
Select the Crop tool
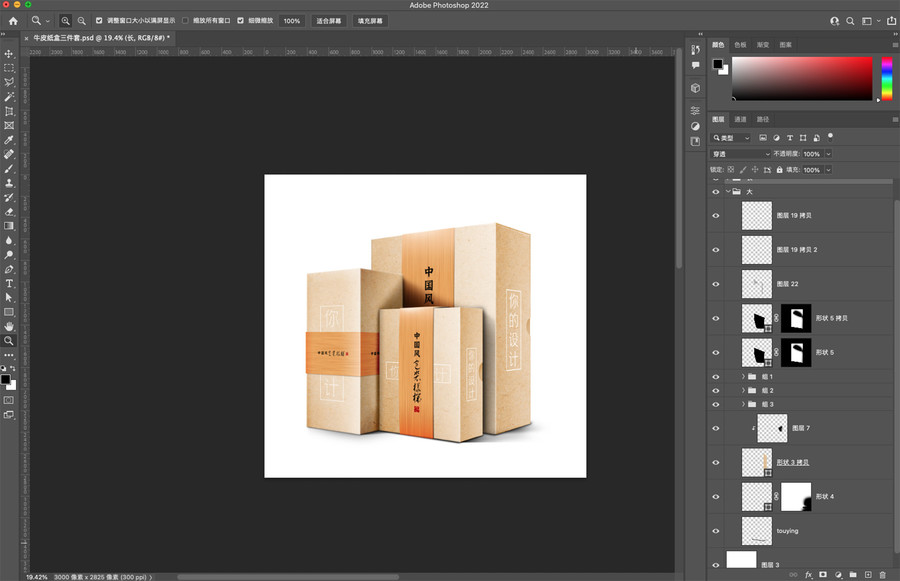[9, 111]
